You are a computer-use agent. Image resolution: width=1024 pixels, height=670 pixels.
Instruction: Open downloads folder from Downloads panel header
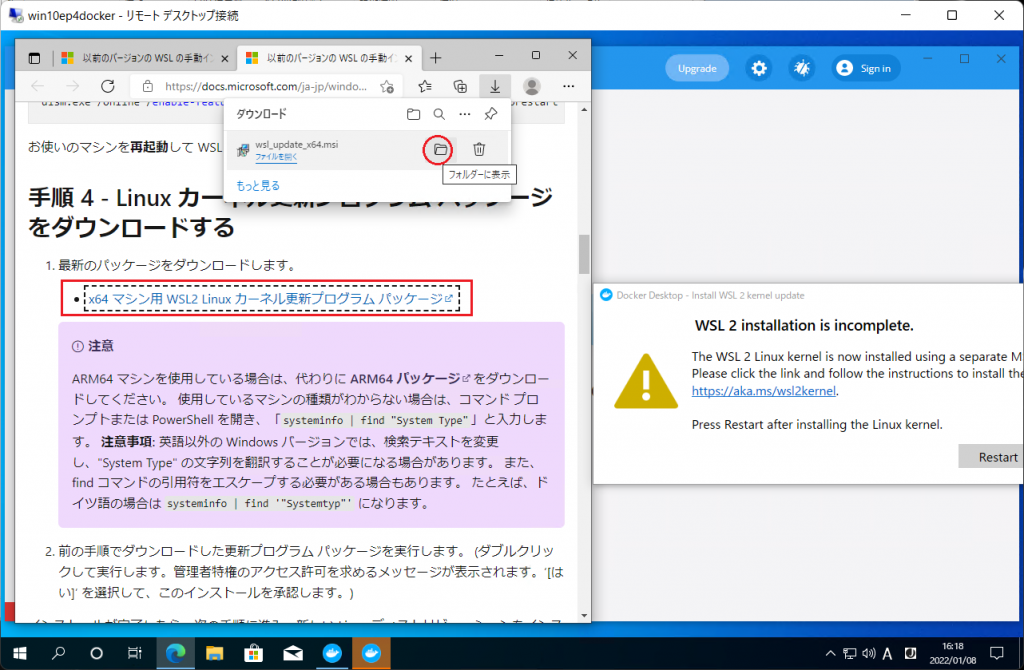pyautogui.click(x=413, y=114)
